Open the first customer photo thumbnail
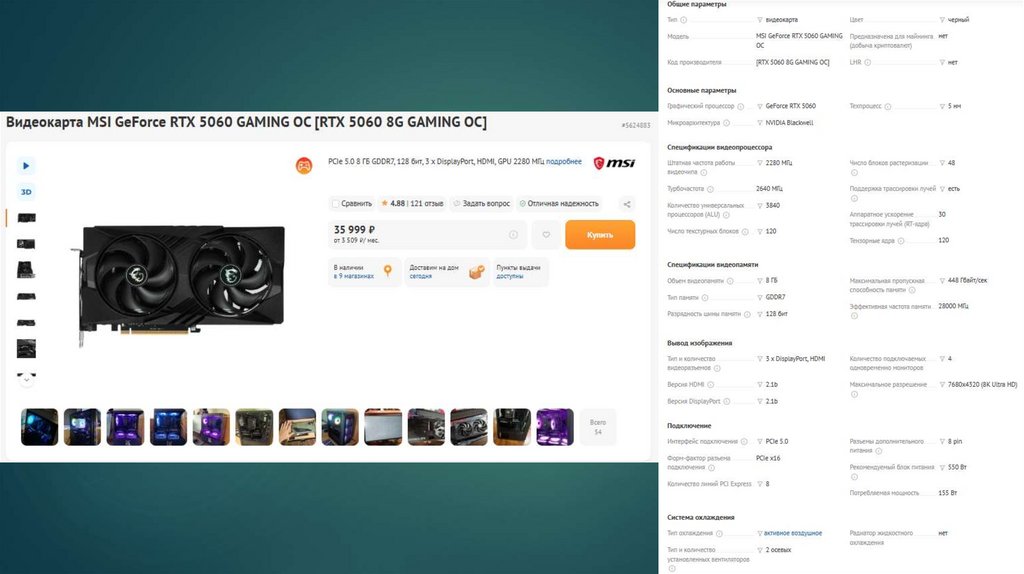 (39, 427)
